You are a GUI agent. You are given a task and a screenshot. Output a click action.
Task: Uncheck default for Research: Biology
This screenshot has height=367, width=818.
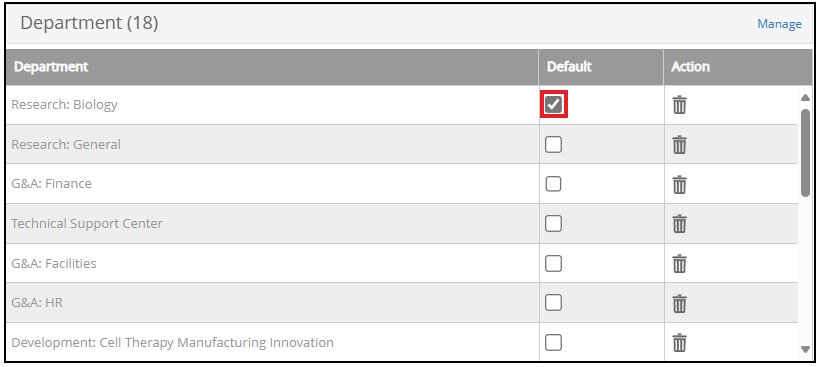(554, 104)
